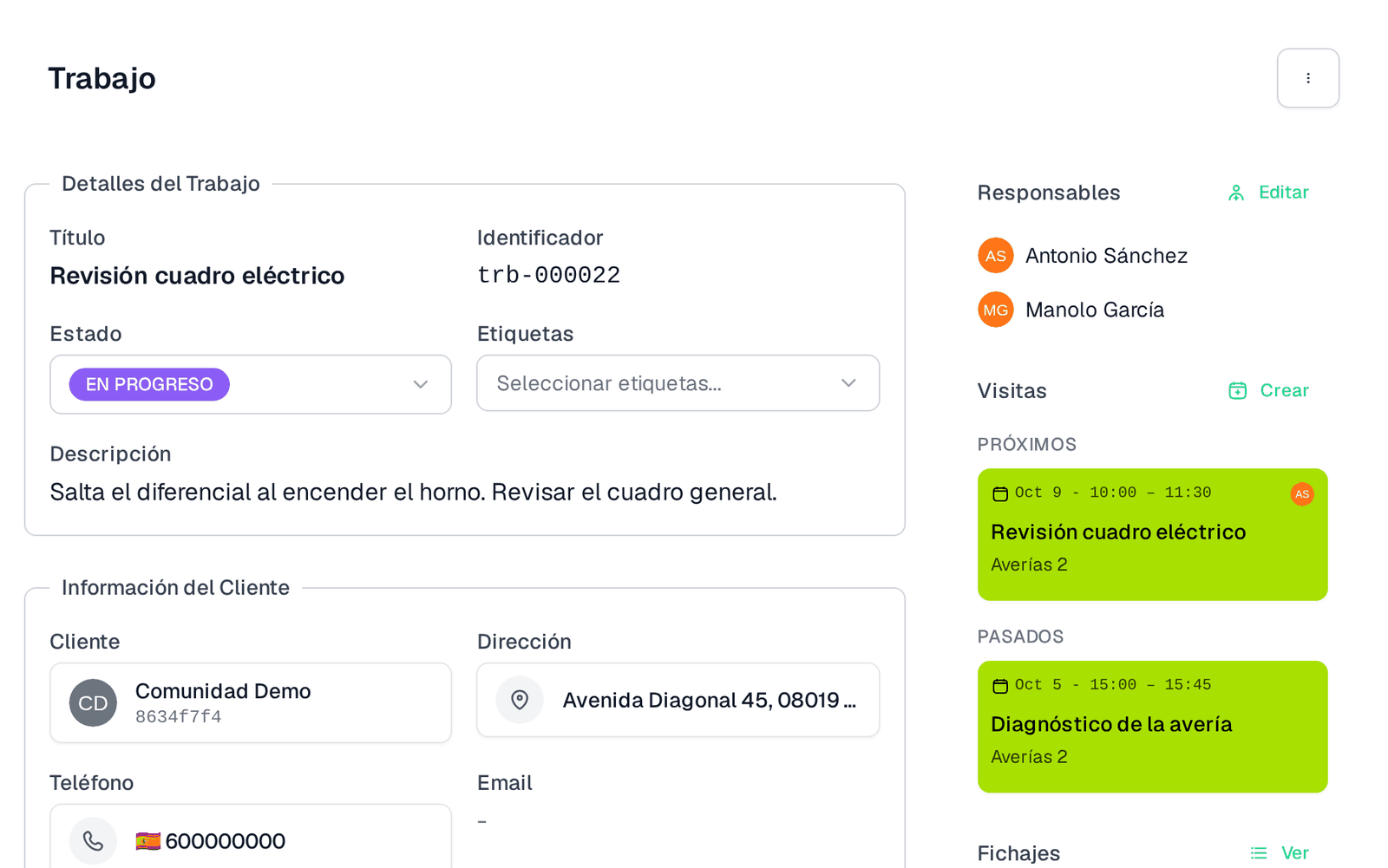Image resolution: width=1388 pixels, height=868 pixels.
Task: Open the Comunidad Demo client card
Action: click(x=251, y=702)
